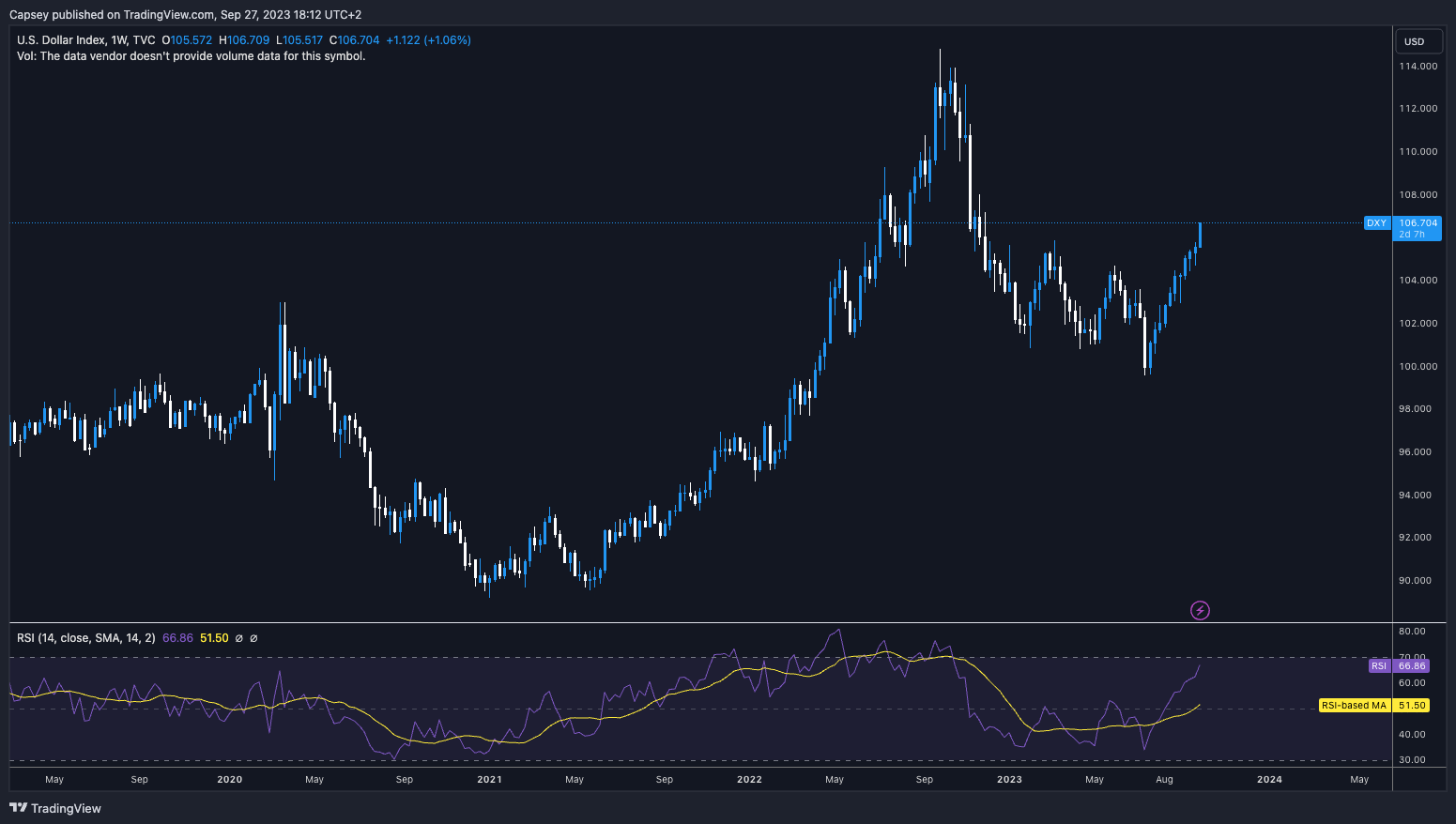Click the 114.000 level on the price scale
Screen dimensions: 1456x824
coord(1418,67)
